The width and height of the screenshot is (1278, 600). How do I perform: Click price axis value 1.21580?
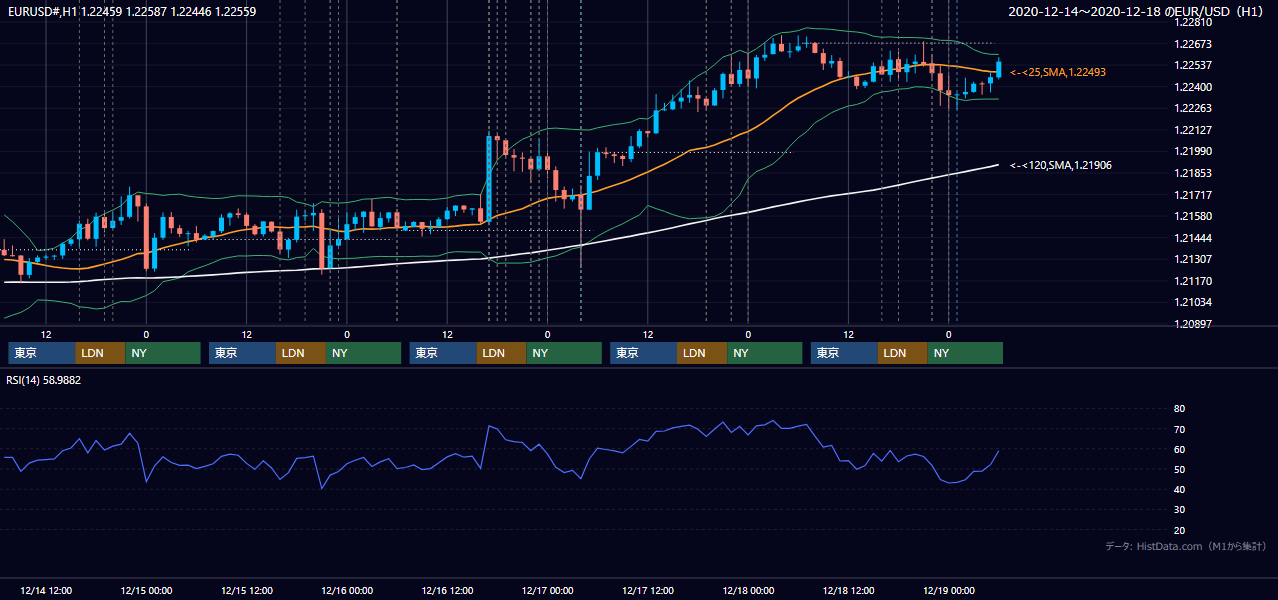1193,216
